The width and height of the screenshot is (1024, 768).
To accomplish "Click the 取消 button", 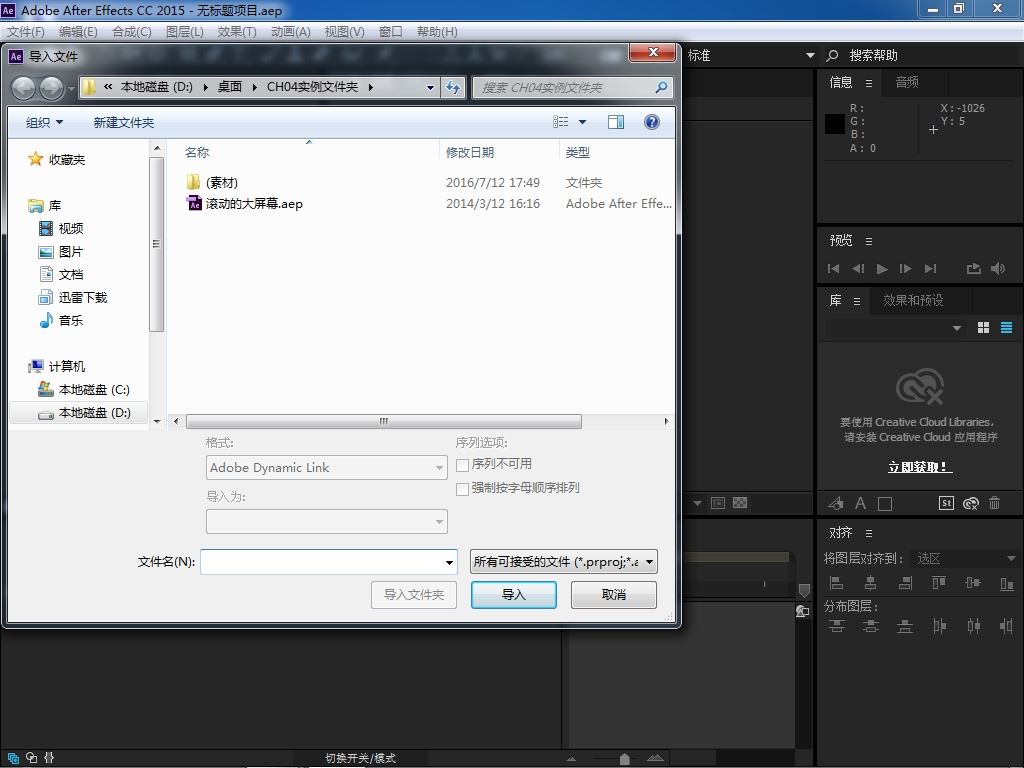I will coord(614,595).
